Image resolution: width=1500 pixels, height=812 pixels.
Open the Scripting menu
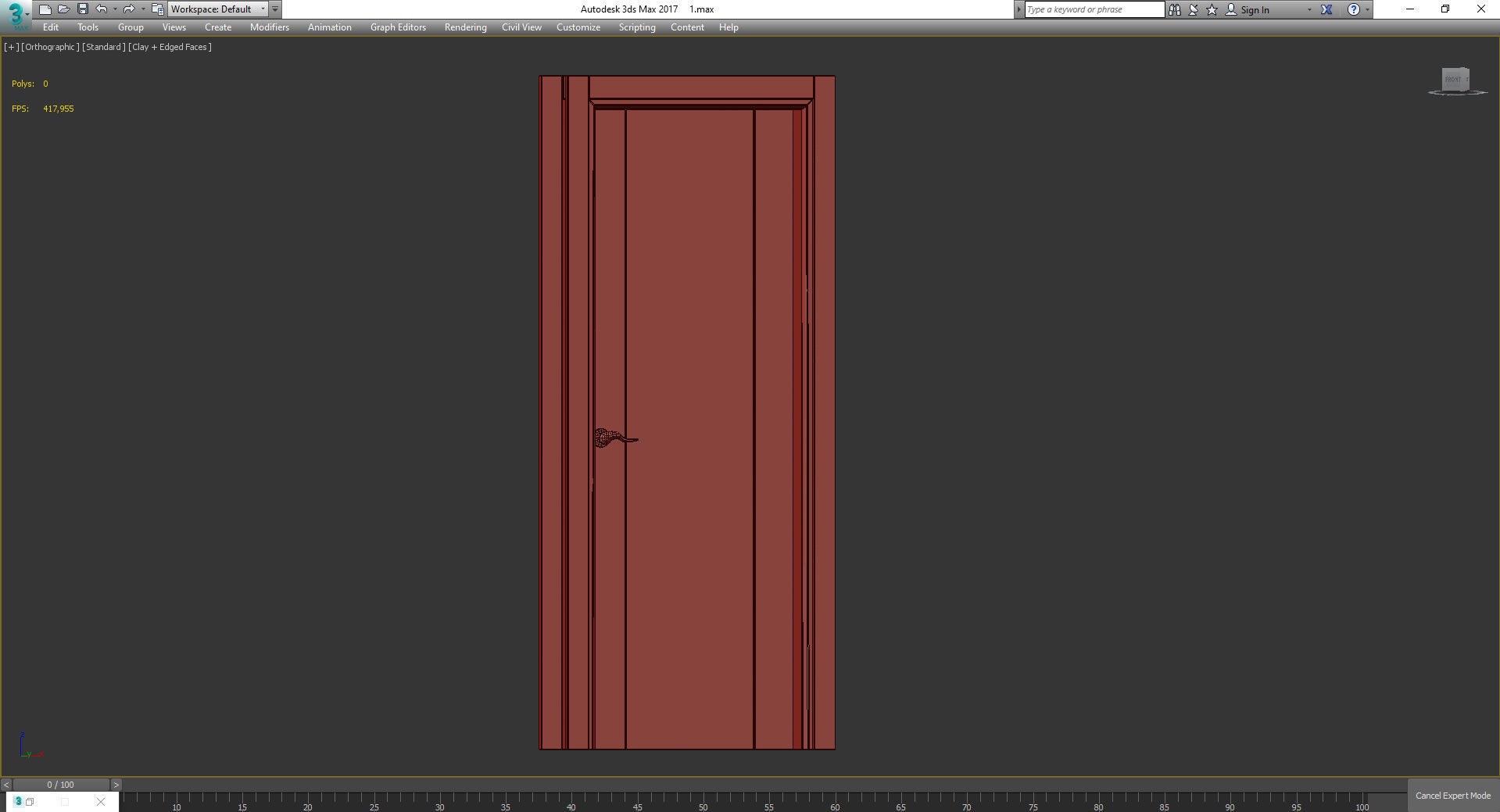click(x=637, y=27)
